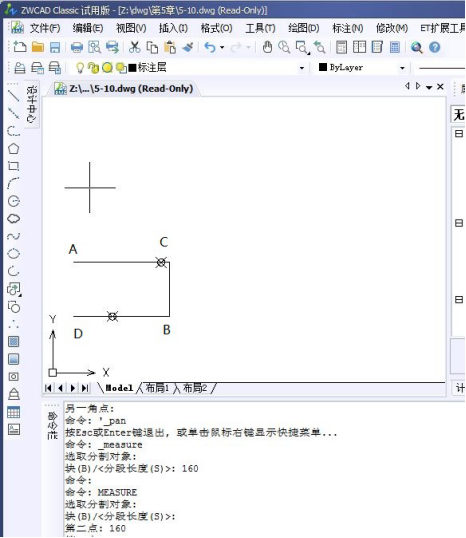Open the Properties palette icon
Screen dimensions: 466x538
tap(341, 47)
